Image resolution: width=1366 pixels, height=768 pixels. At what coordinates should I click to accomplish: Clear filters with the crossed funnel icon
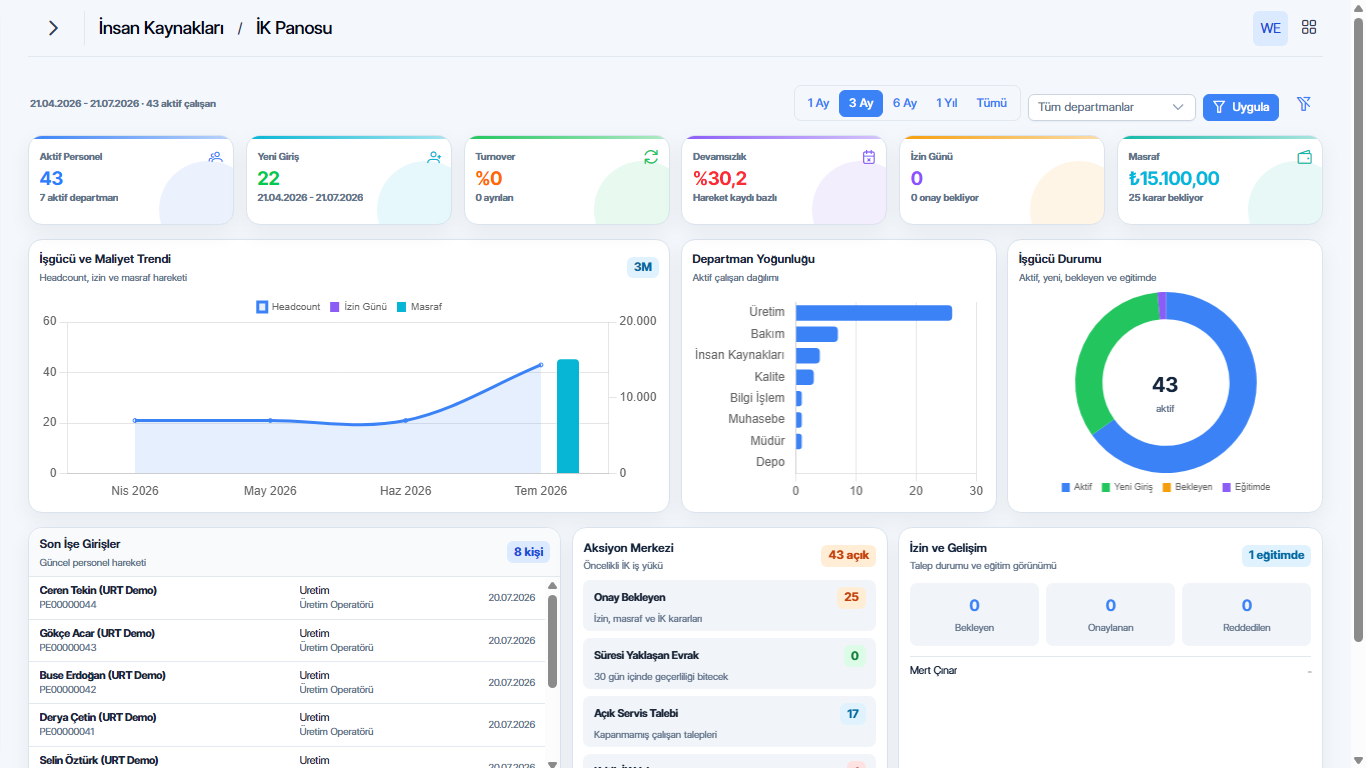(1304, 104)
